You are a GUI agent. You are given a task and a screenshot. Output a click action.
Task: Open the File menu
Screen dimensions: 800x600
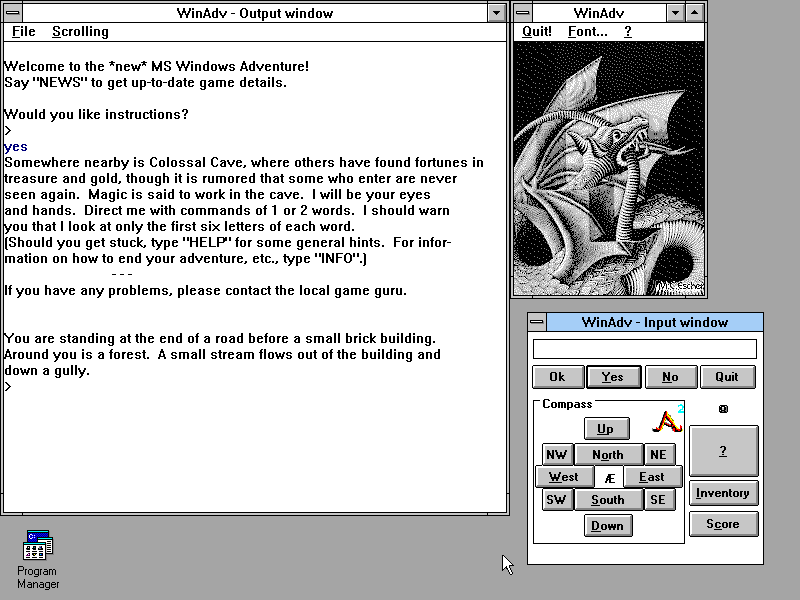pos(23,32)
